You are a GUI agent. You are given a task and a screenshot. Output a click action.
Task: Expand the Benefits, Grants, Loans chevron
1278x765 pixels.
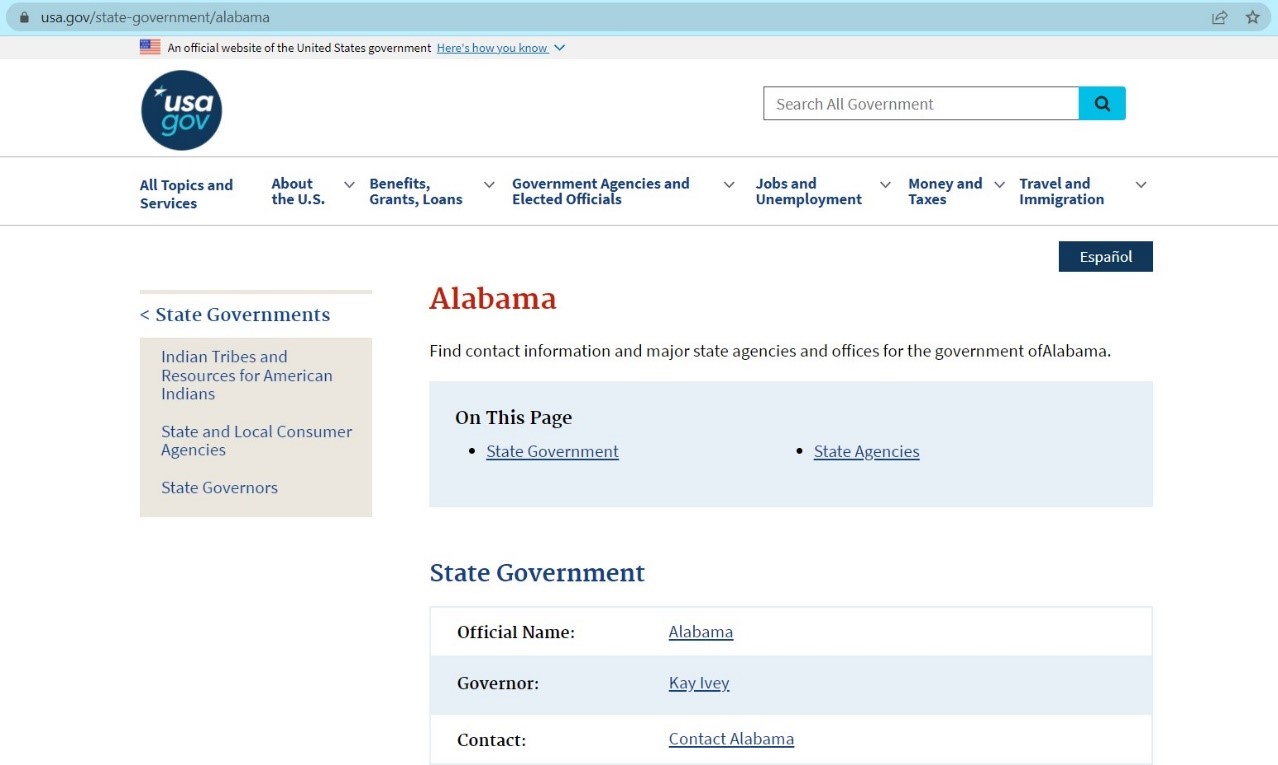click(x=489, y=184)
